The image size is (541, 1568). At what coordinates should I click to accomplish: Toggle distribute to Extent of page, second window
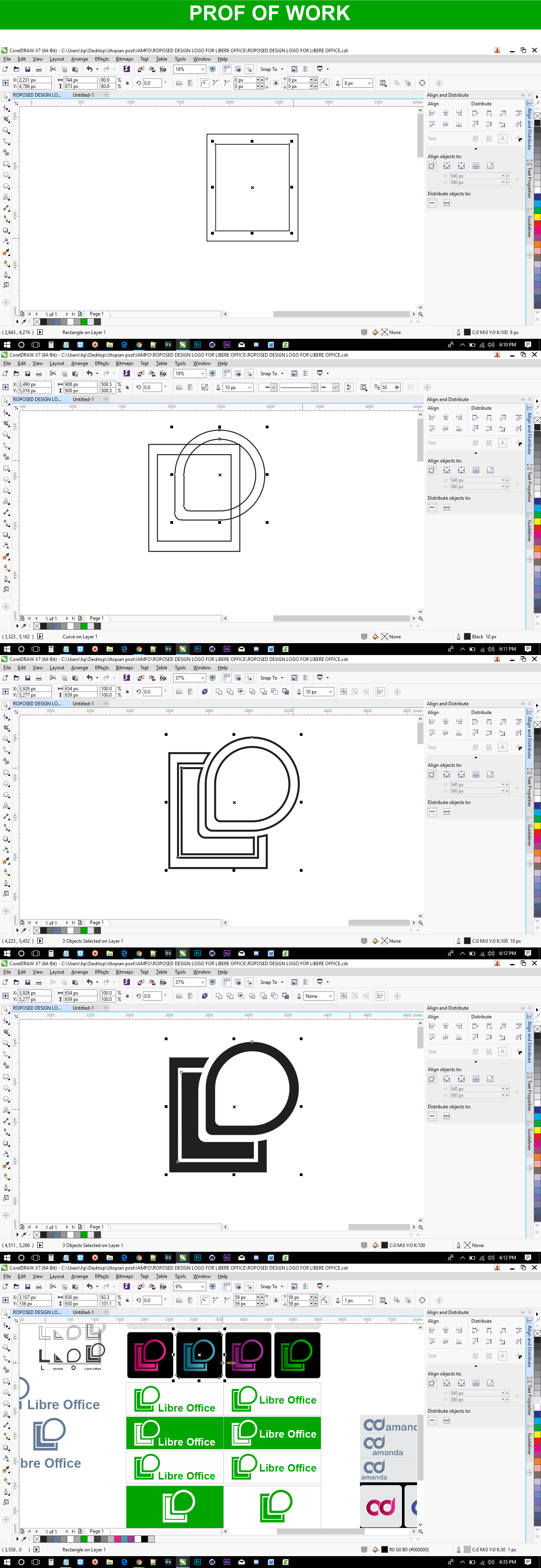[447, 508]
